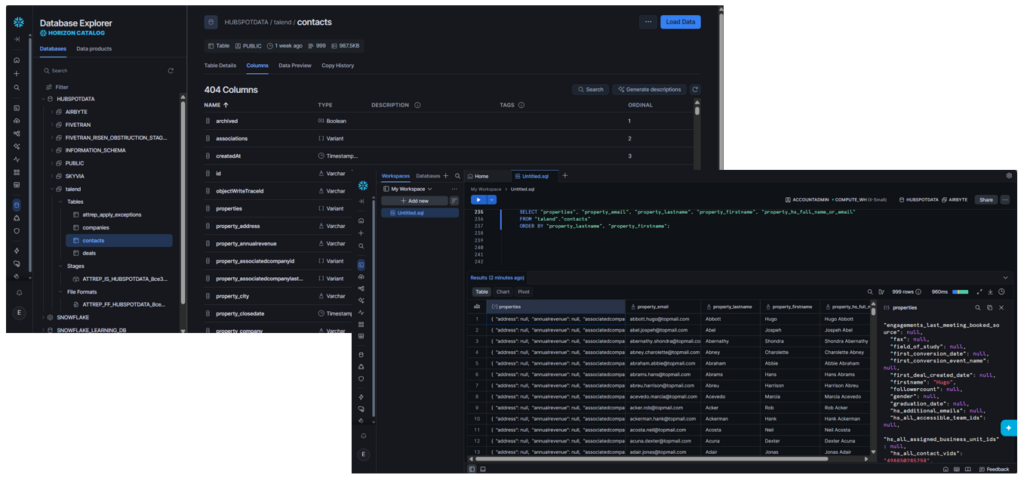Click the sort icon beside Add new button
Viewport: 1024px width, 481px height.
(455, 201)
